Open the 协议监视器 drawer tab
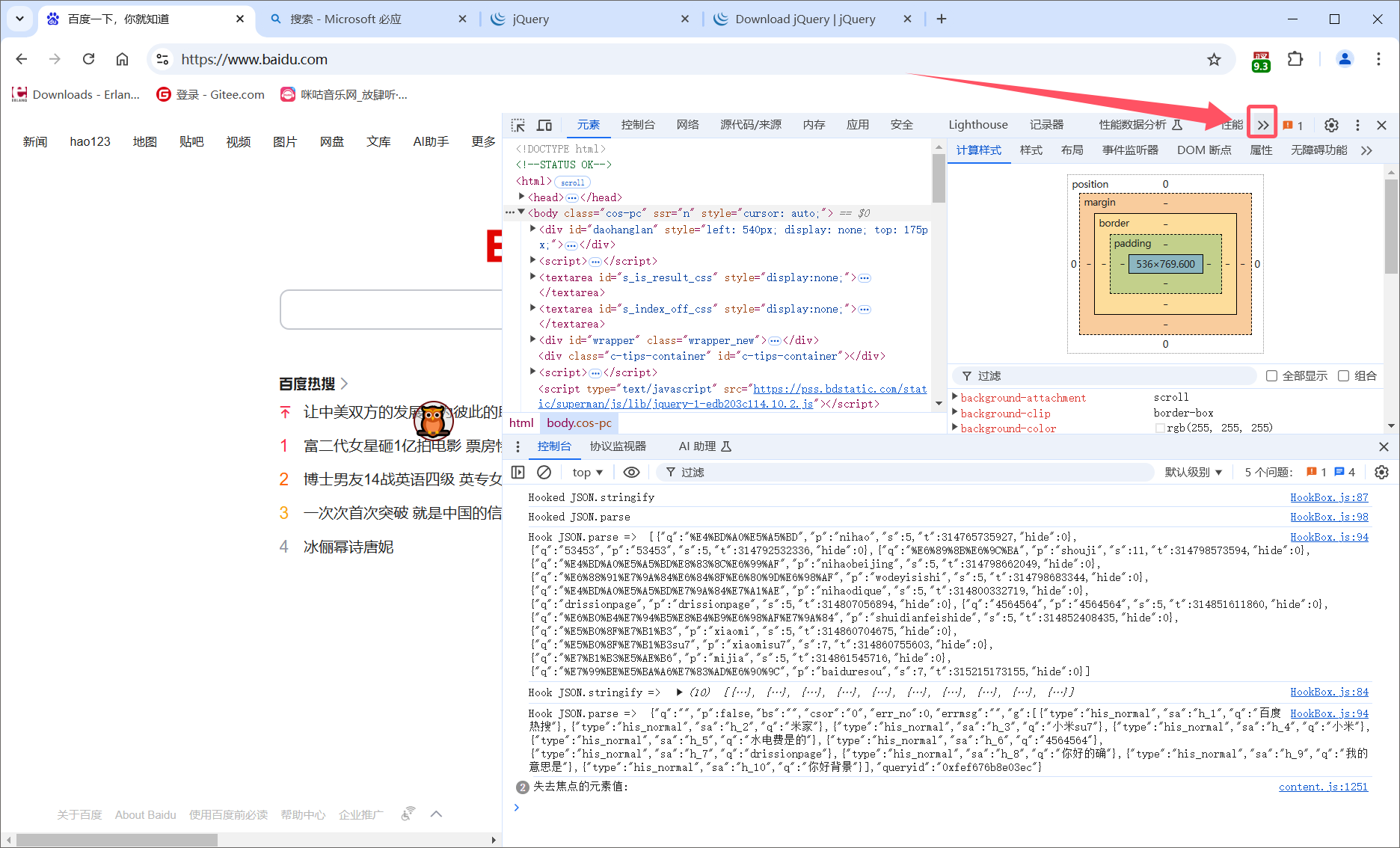Image resolution: width=1400 pixels, height=848 pixels. [x=618, y=446]
